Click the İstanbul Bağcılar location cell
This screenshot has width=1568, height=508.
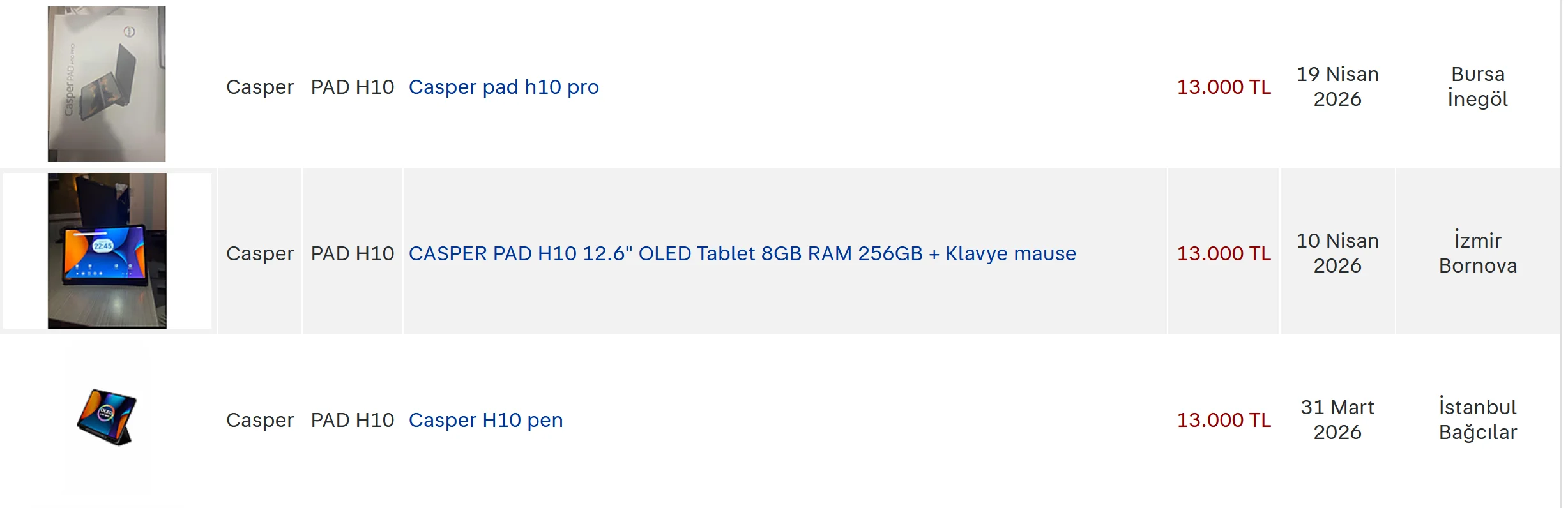(x=1478, y=420)
